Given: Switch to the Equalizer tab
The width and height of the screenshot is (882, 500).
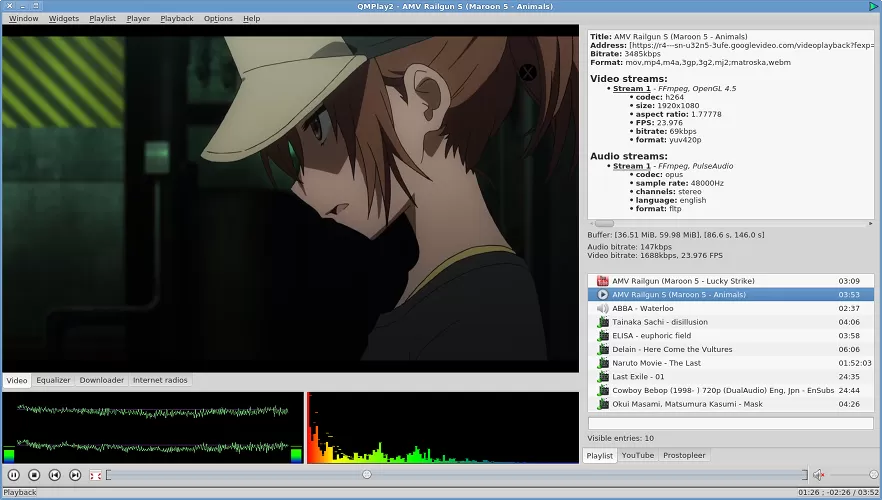Looking at the screenshot, I should tap(53, 380).
